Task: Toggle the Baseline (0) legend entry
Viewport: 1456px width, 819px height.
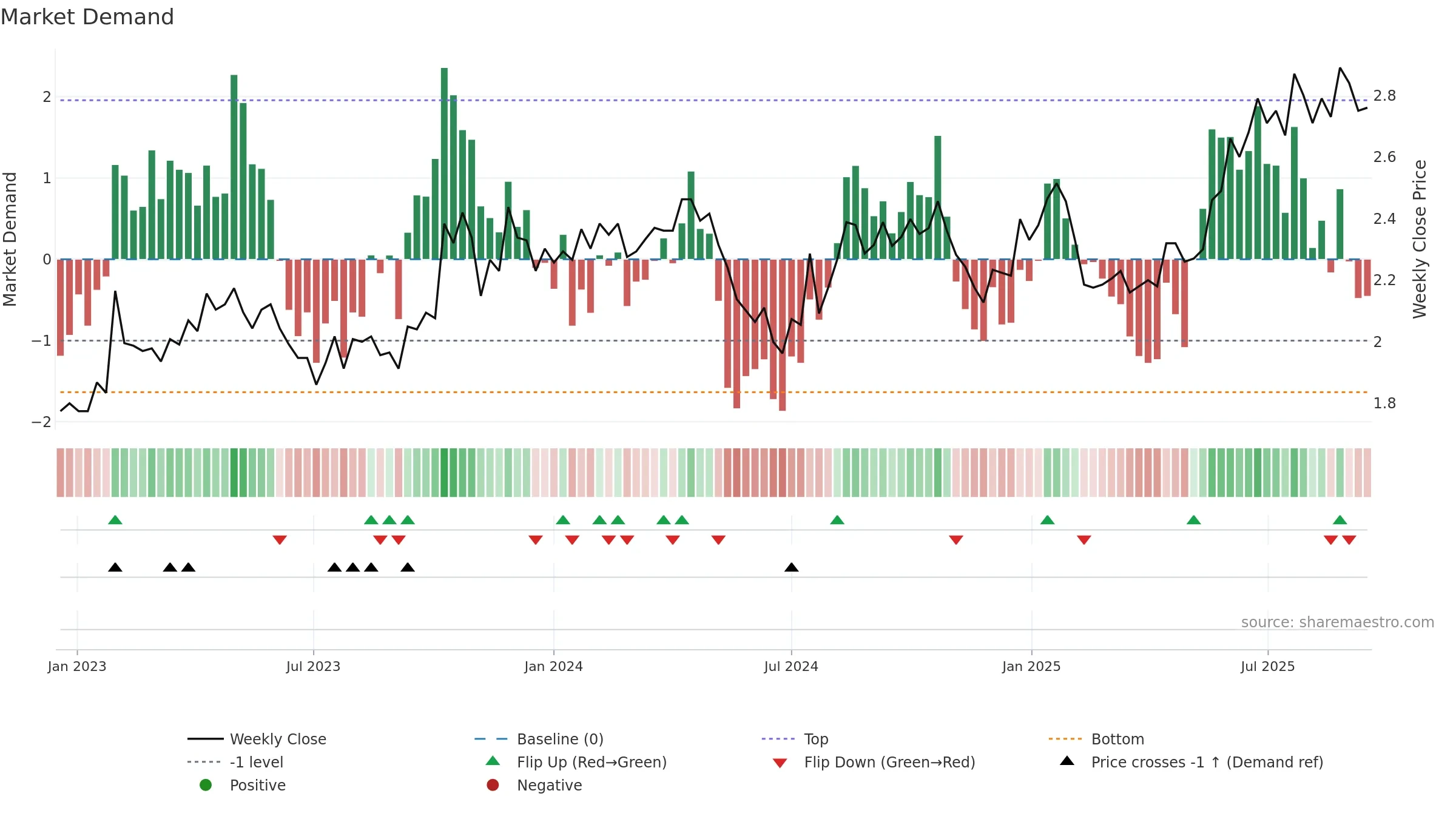Action: (x=539, y=739)
